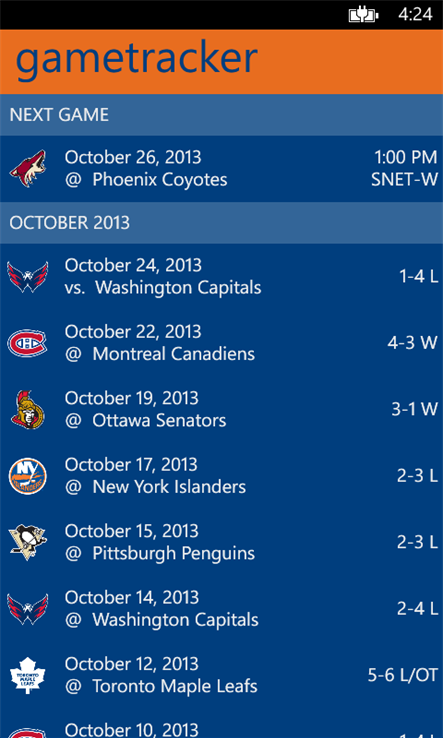The width and height of the screenshot is (443, 738).
Task: Tap the New York Islanders logo
Action: tap(28, 476)
